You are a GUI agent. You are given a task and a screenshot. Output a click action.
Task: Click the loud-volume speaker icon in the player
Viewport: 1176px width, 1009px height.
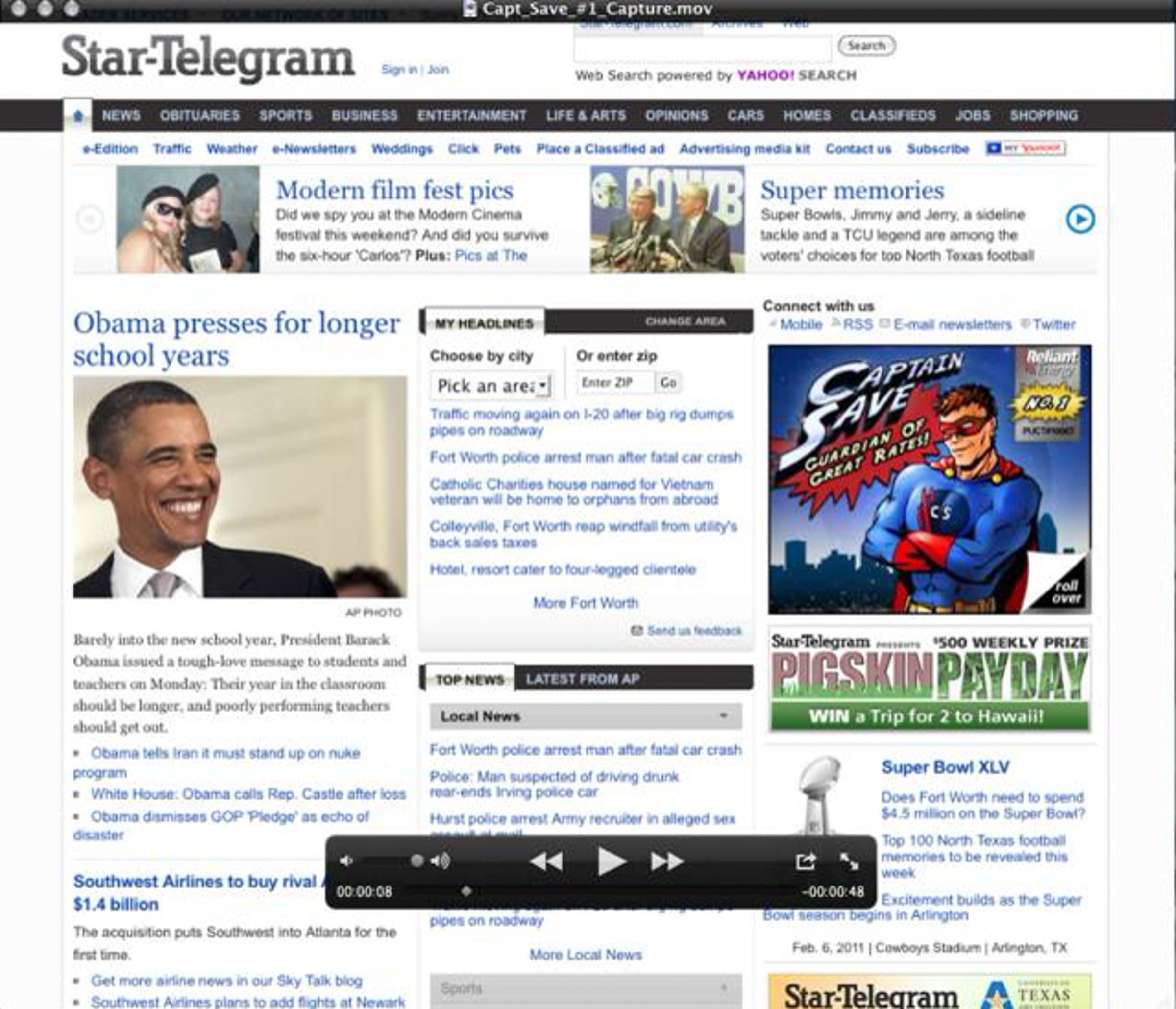[x=440, y=861]
